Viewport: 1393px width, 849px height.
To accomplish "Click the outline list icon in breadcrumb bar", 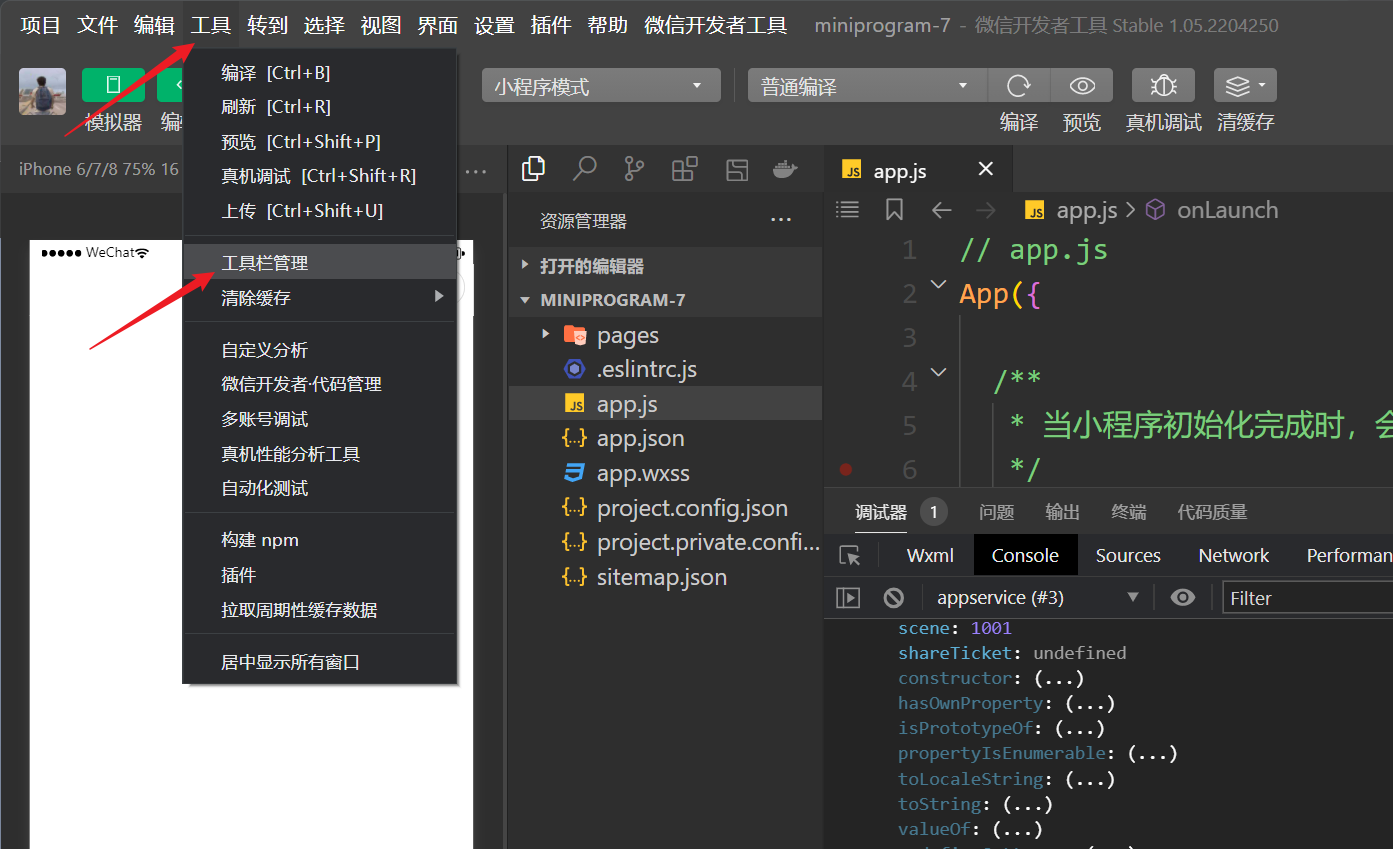I will [848, 210].
